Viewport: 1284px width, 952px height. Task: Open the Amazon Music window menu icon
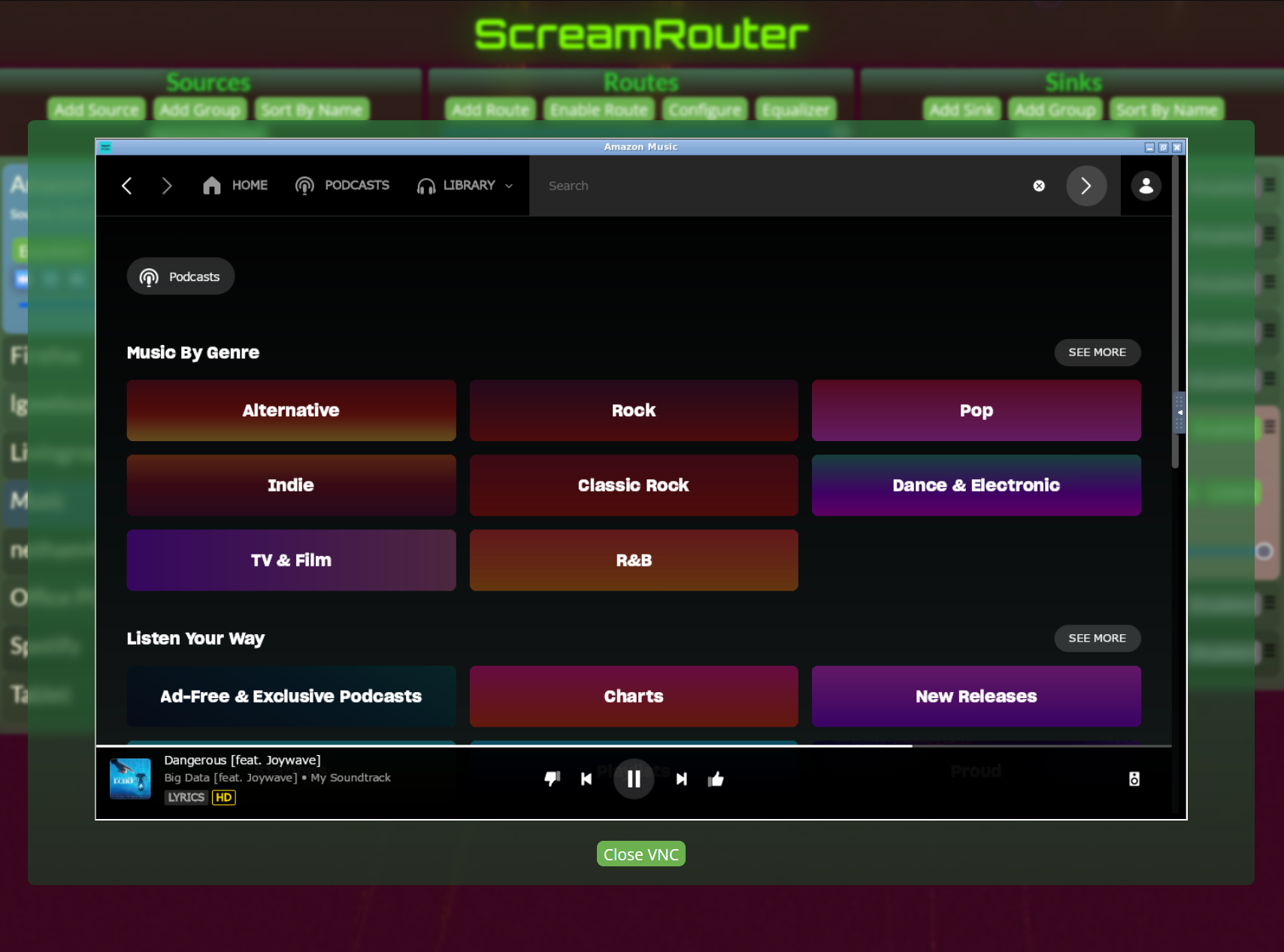pyautogui.click(x=105, y=147)
